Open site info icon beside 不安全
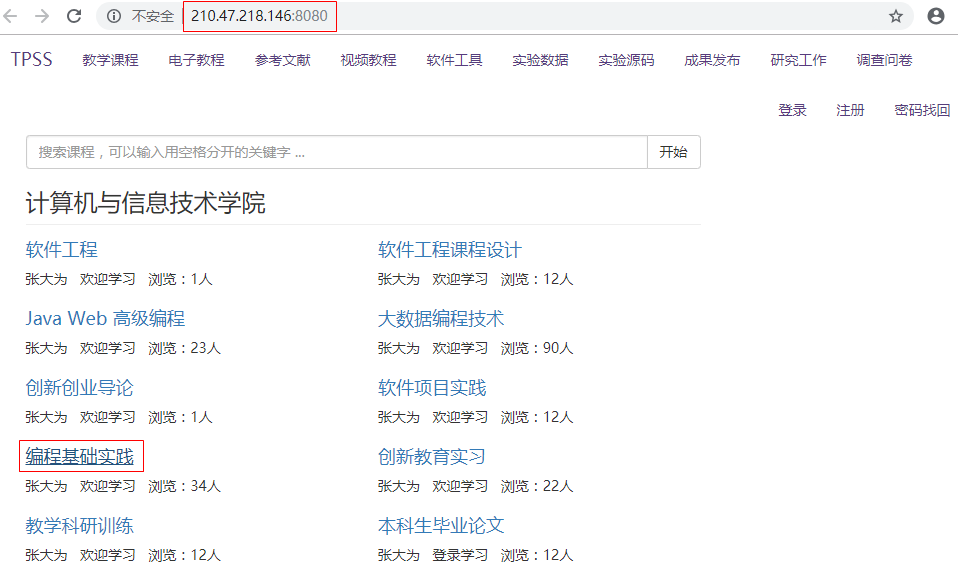Image resolution: width=958 pixels, height=585 pixels. tap(114, 16)
